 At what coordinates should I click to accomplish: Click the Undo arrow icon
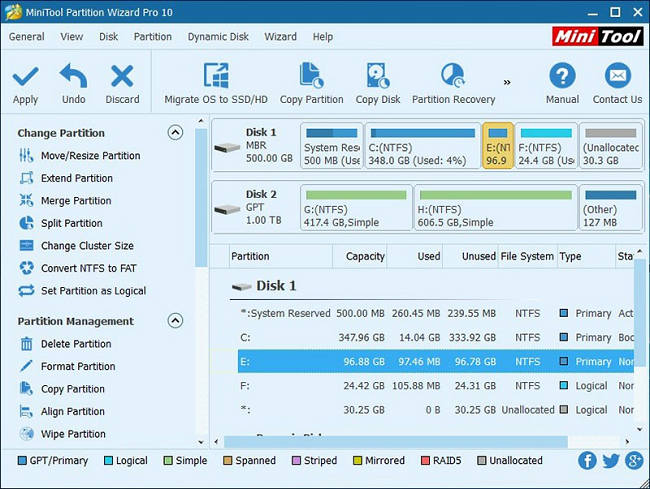73,76
